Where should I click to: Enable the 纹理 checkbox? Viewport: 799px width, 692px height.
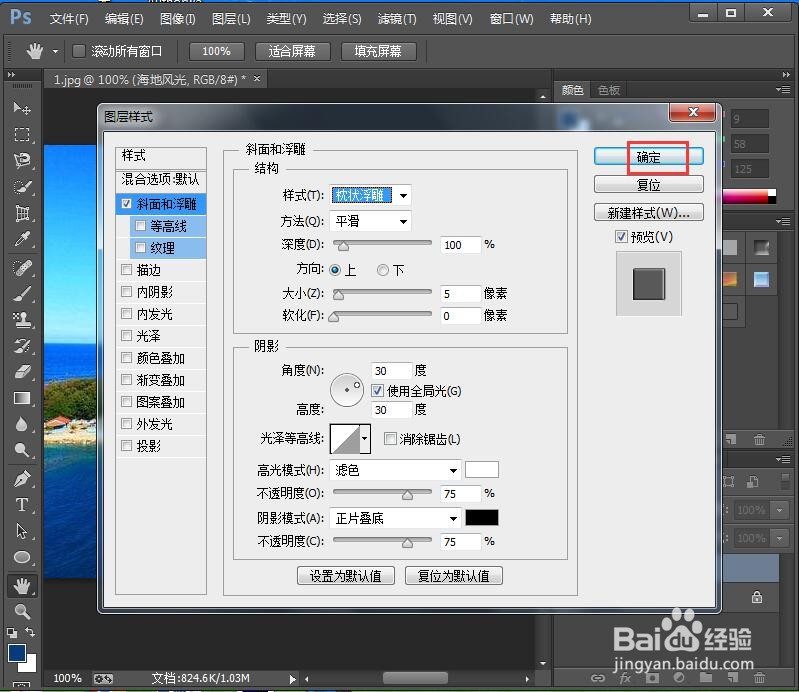(x=141, y=248)
